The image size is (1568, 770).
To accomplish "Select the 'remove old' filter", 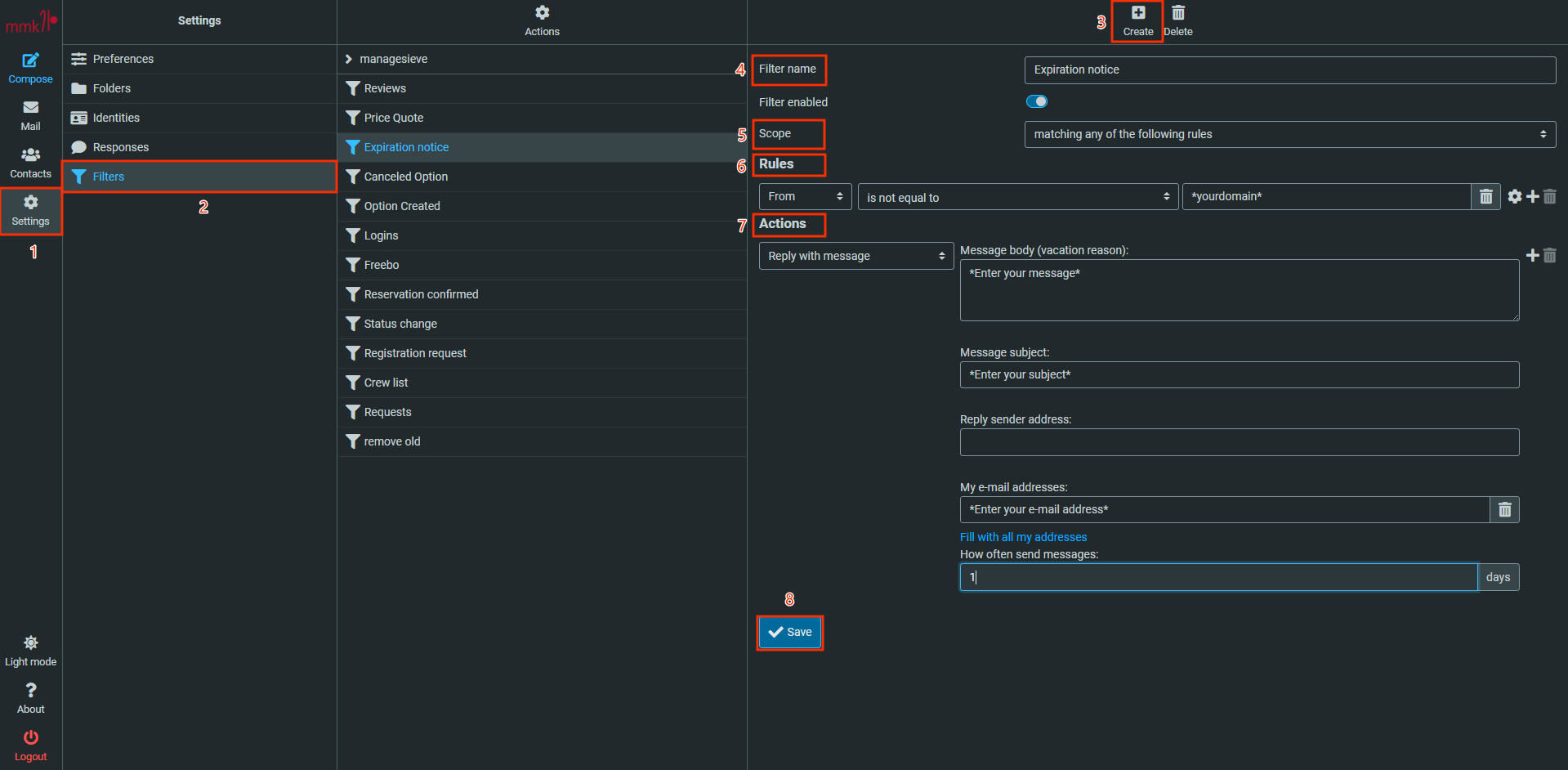I will pos(542,441).
